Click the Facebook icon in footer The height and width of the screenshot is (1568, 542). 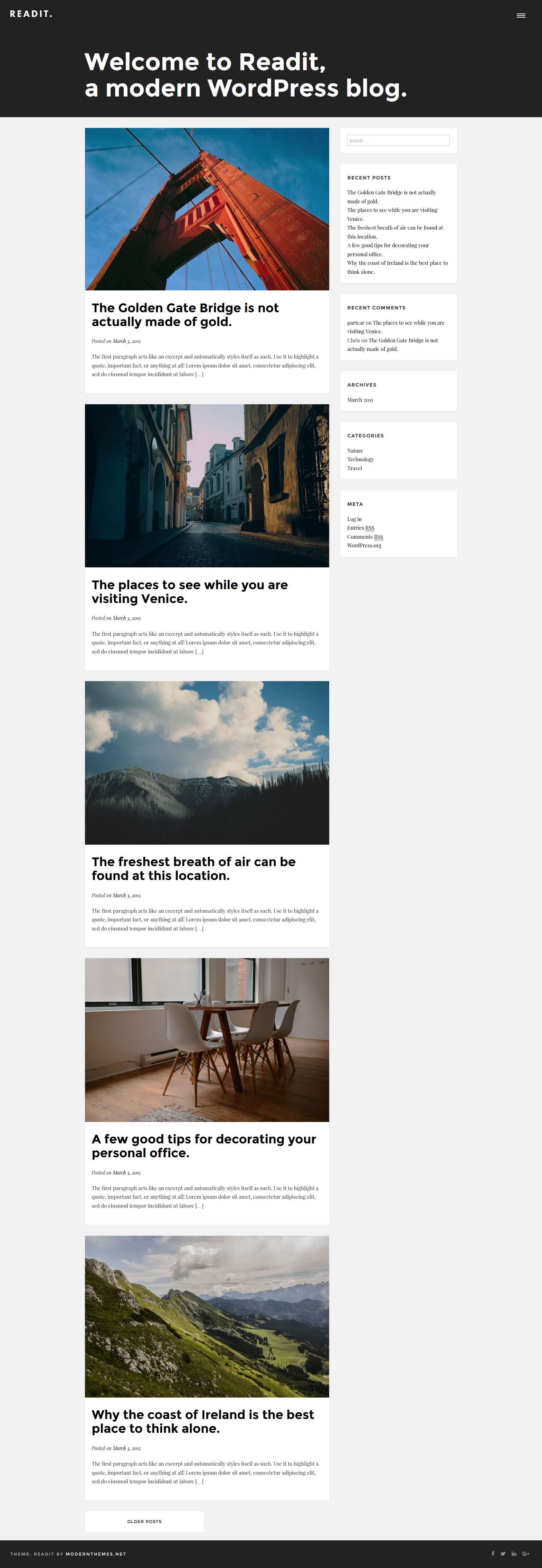click(493, 1553)
